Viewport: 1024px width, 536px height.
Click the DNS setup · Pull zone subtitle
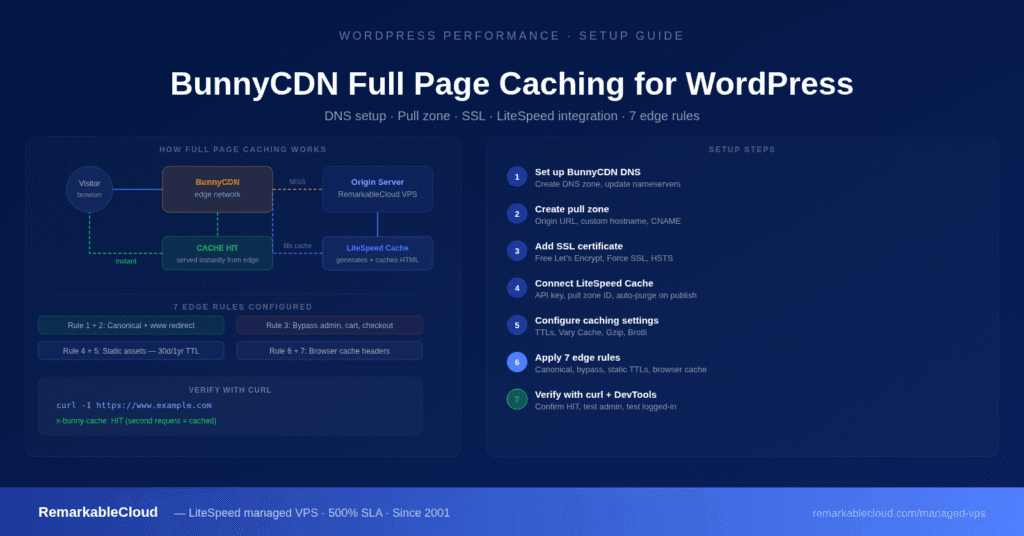[511, 116]
